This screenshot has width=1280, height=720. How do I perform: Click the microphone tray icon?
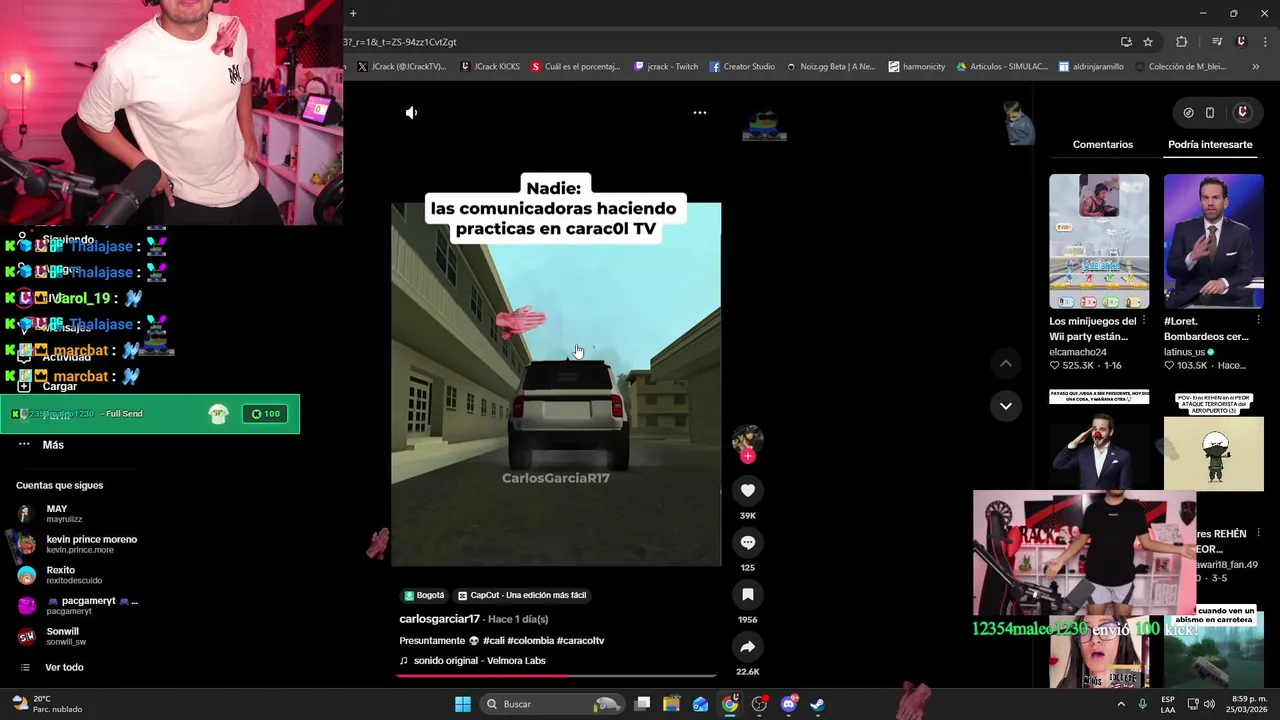click(1143, 704)
